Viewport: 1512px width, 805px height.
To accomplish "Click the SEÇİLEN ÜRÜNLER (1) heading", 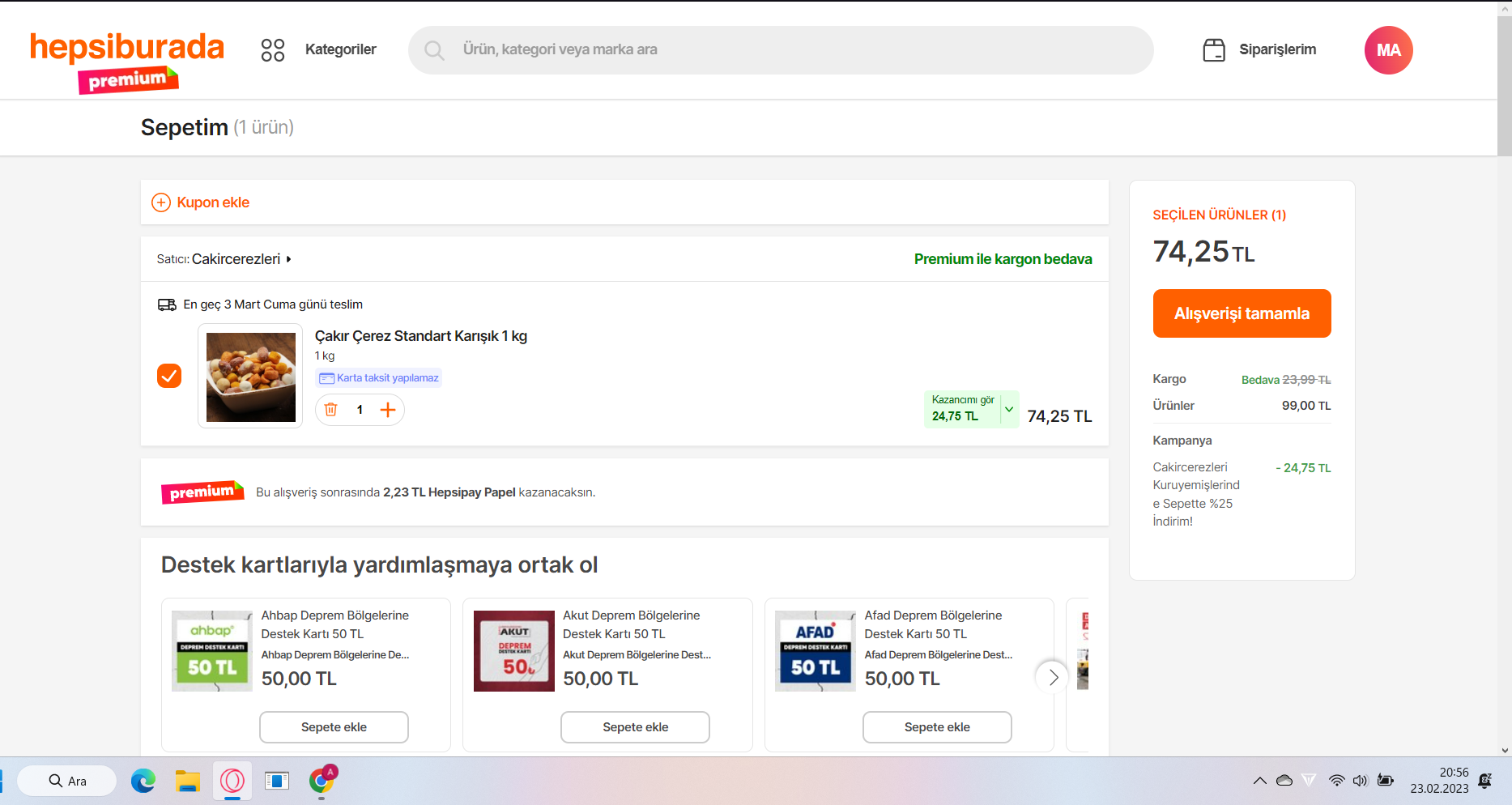I will [x=1220, y=215].
